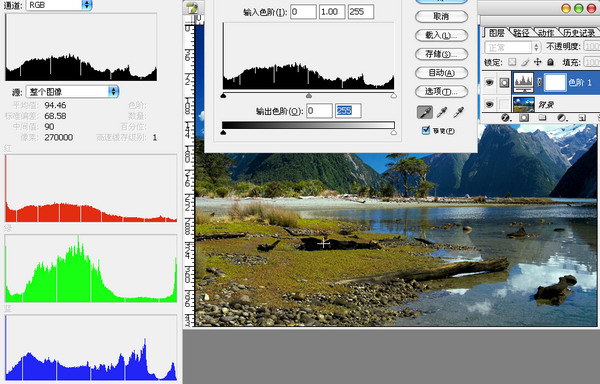The image size is (600, 384).
Task: Select the gray point eyedropper
Action: pos(442,112)
